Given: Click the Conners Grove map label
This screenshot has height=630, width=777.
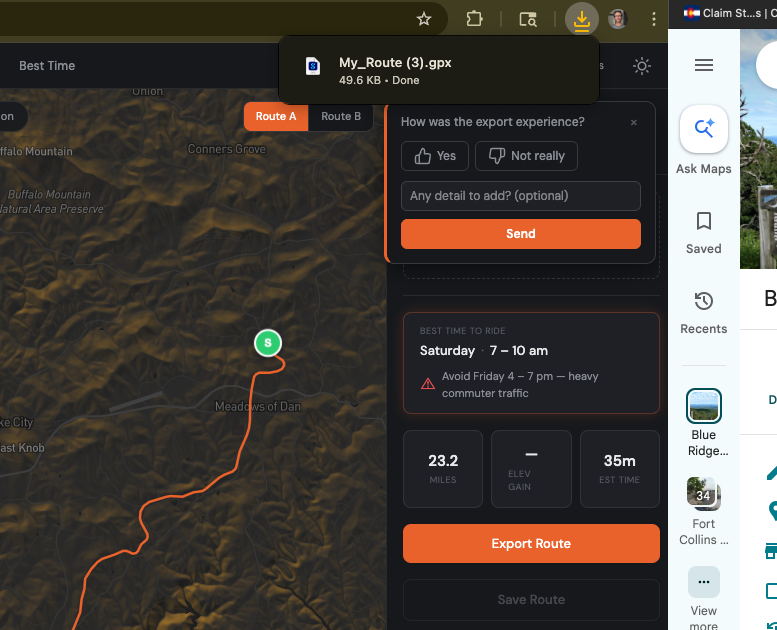Looking at the screenshot, I should click(x=226, y=149).
